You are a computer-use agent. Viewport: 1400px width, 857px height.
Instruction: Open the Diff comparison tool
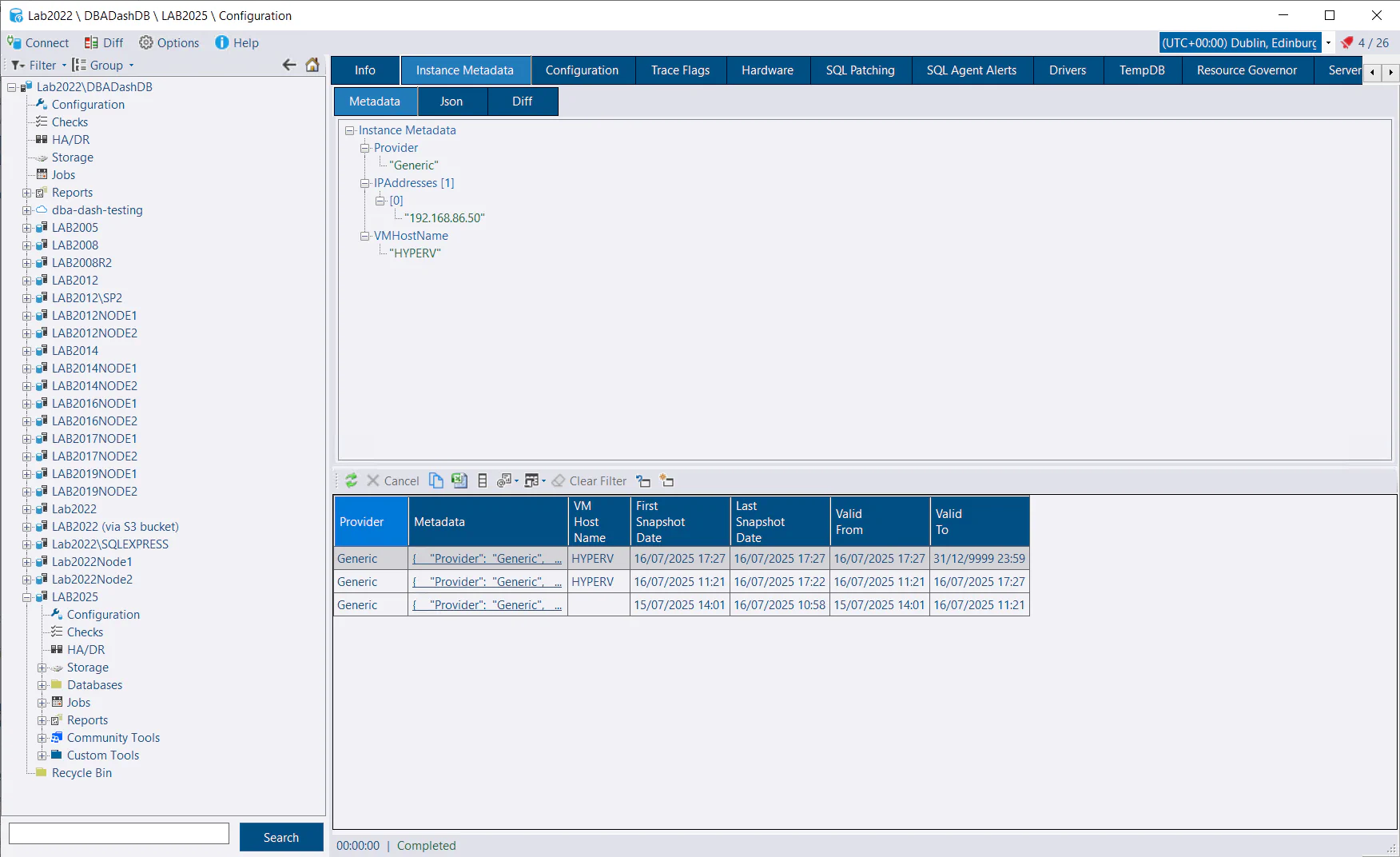tap(105, 42)
